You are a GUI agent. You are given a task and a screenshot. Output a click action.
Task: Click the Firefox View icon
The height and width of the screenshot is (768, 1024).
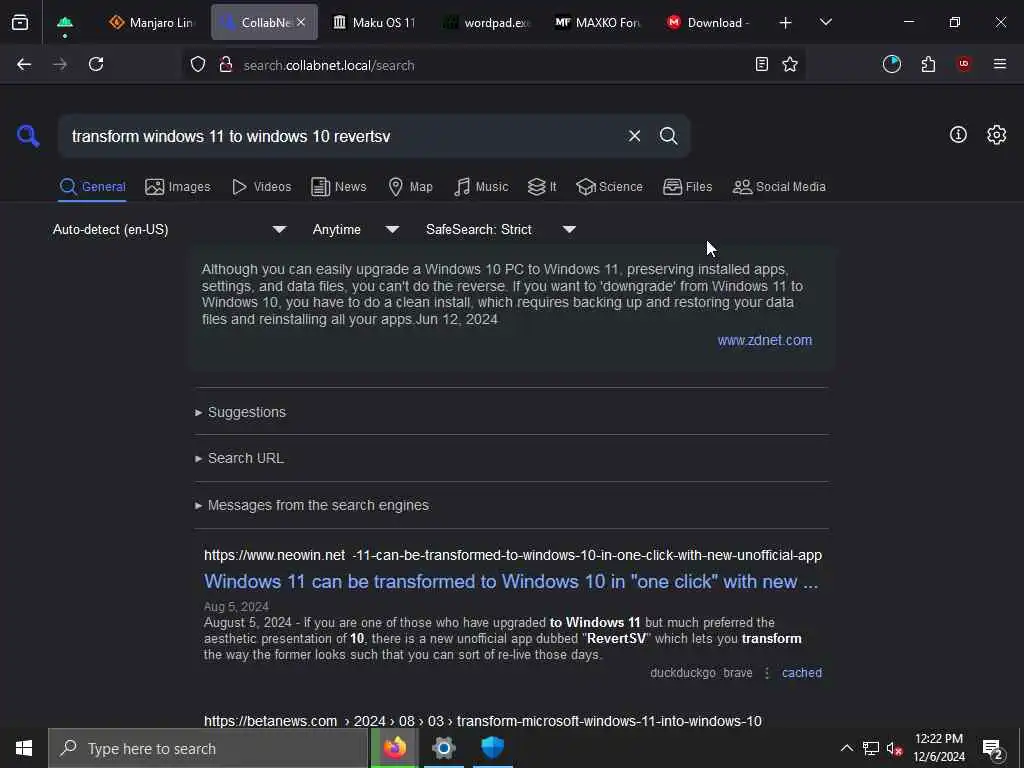pyautogui.click(x=20, y=22)
